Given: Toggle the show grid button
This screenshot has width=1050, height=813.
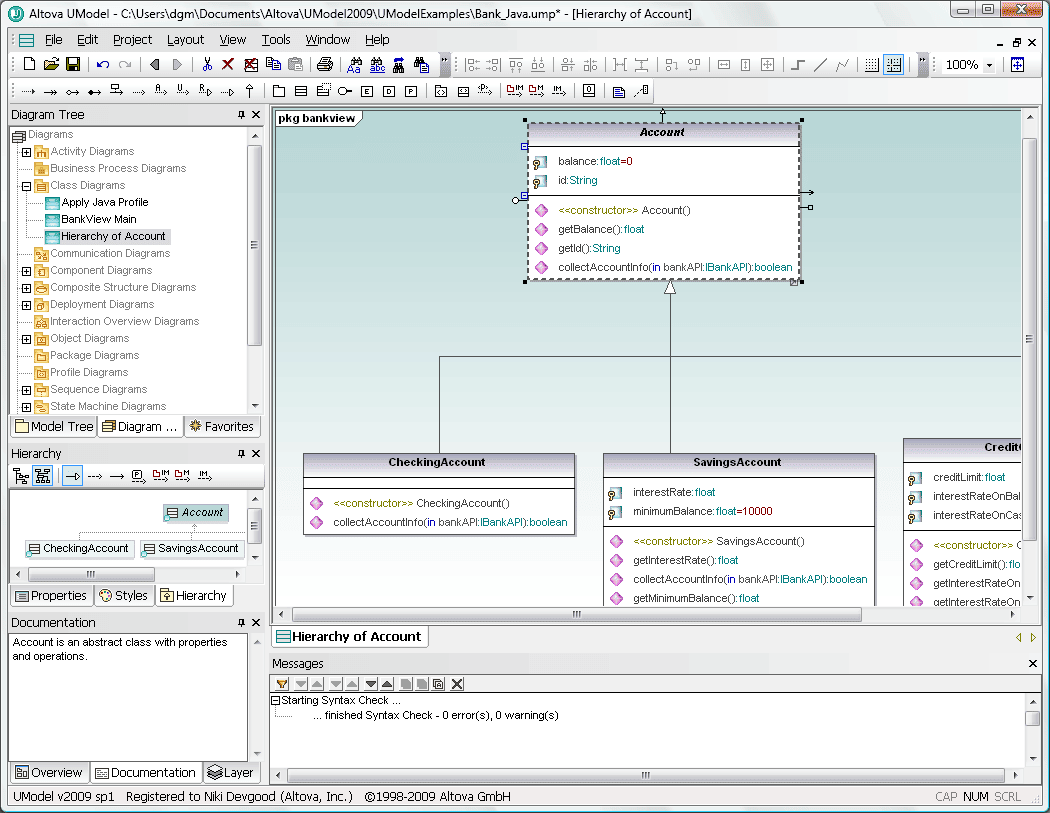Looking at the screenshot, I should click(871, 64).
